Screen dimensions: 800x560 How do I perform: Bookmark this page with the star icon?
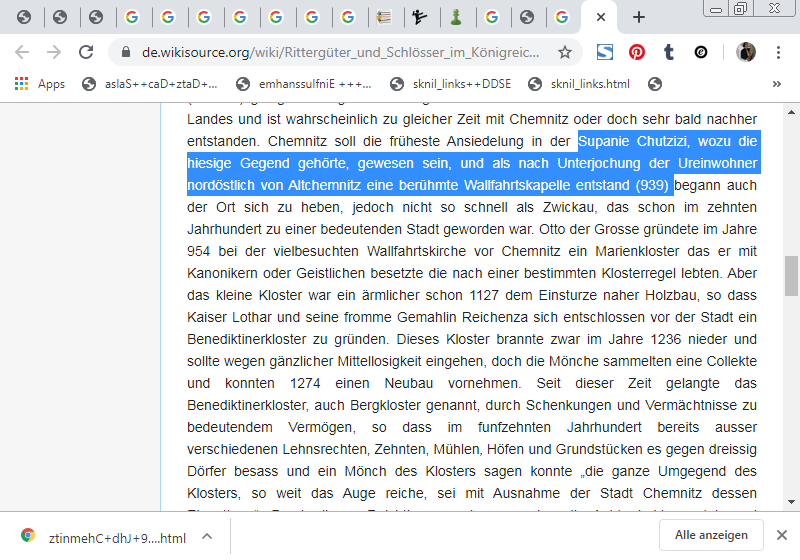[x=564, y=52]
